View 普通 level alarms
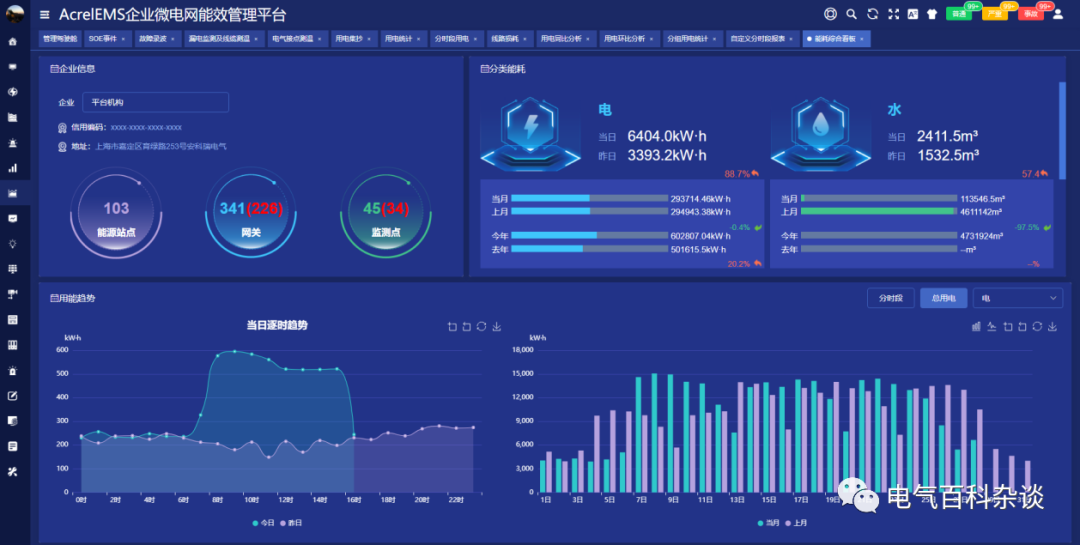1080x545 pixels. 959,14
